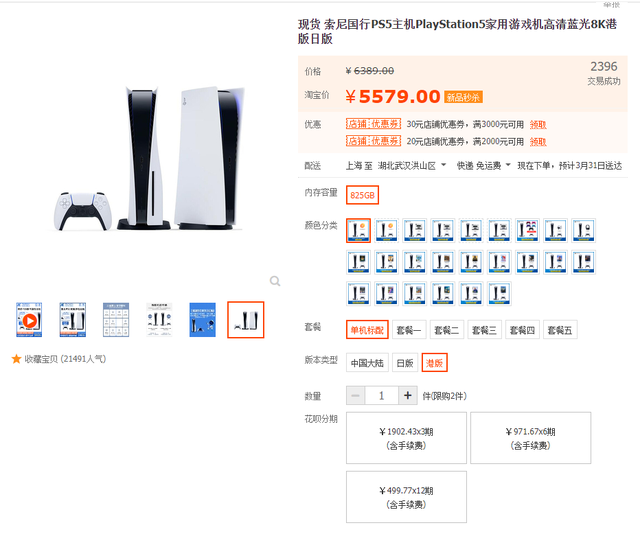This screenshot has width=640, height=545.
Task: Claim the 30元 store coupon via 领取
Action: click(538, 125)
